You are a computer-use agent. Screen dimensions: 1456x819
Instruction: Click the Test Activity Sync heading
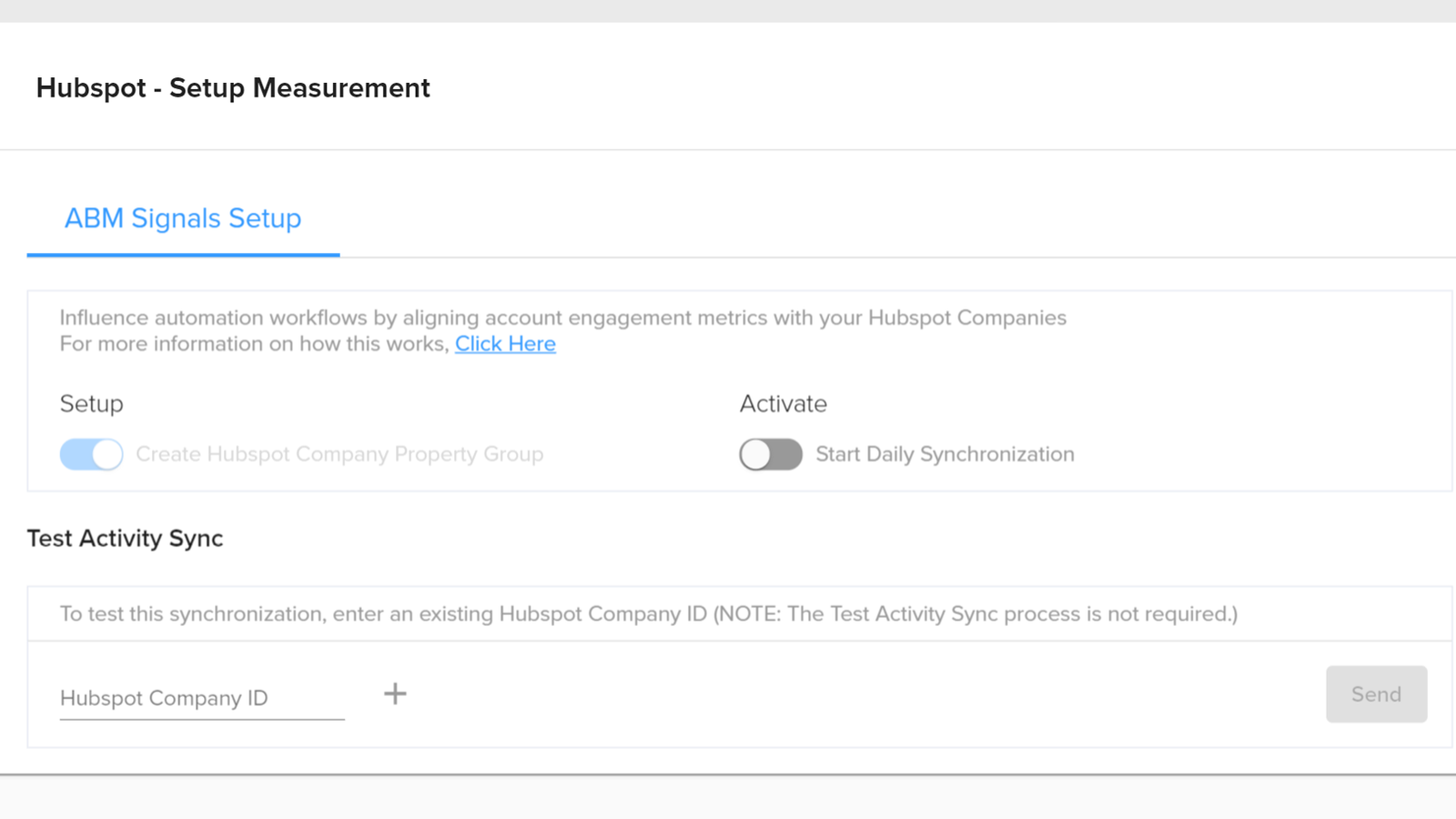click(125, 539)
